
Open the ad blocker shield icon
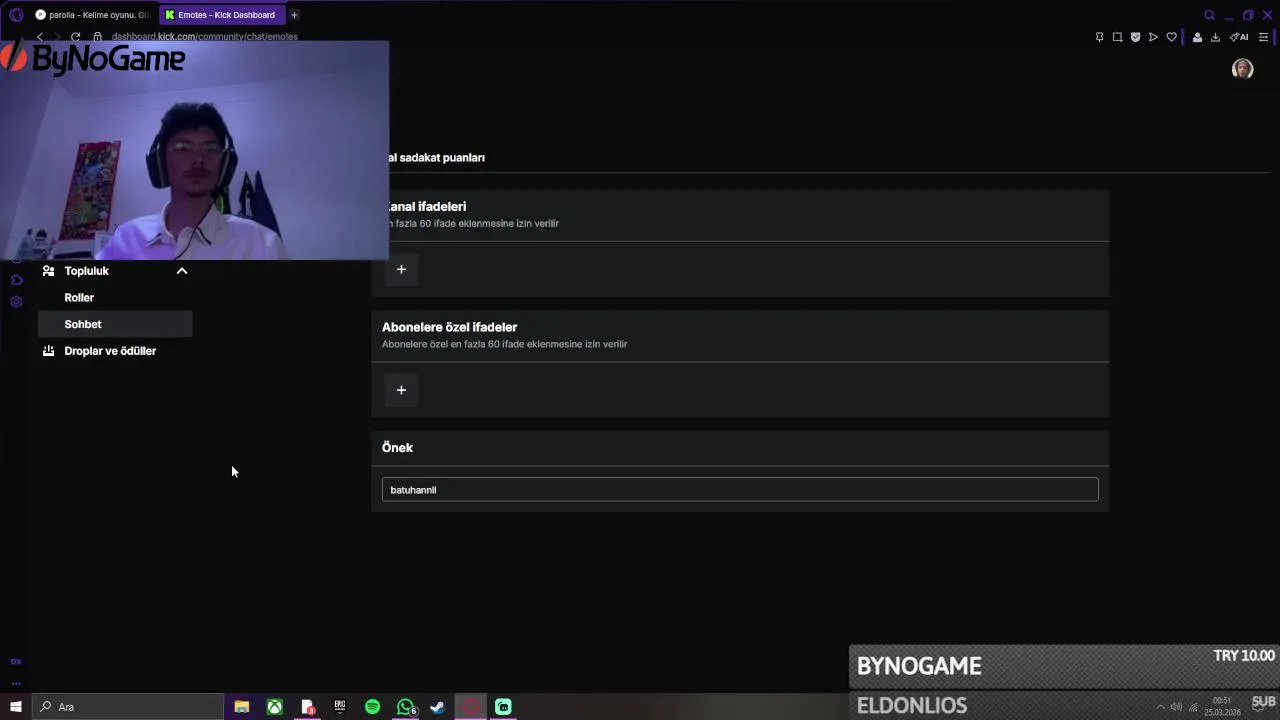click(1135, 37)
